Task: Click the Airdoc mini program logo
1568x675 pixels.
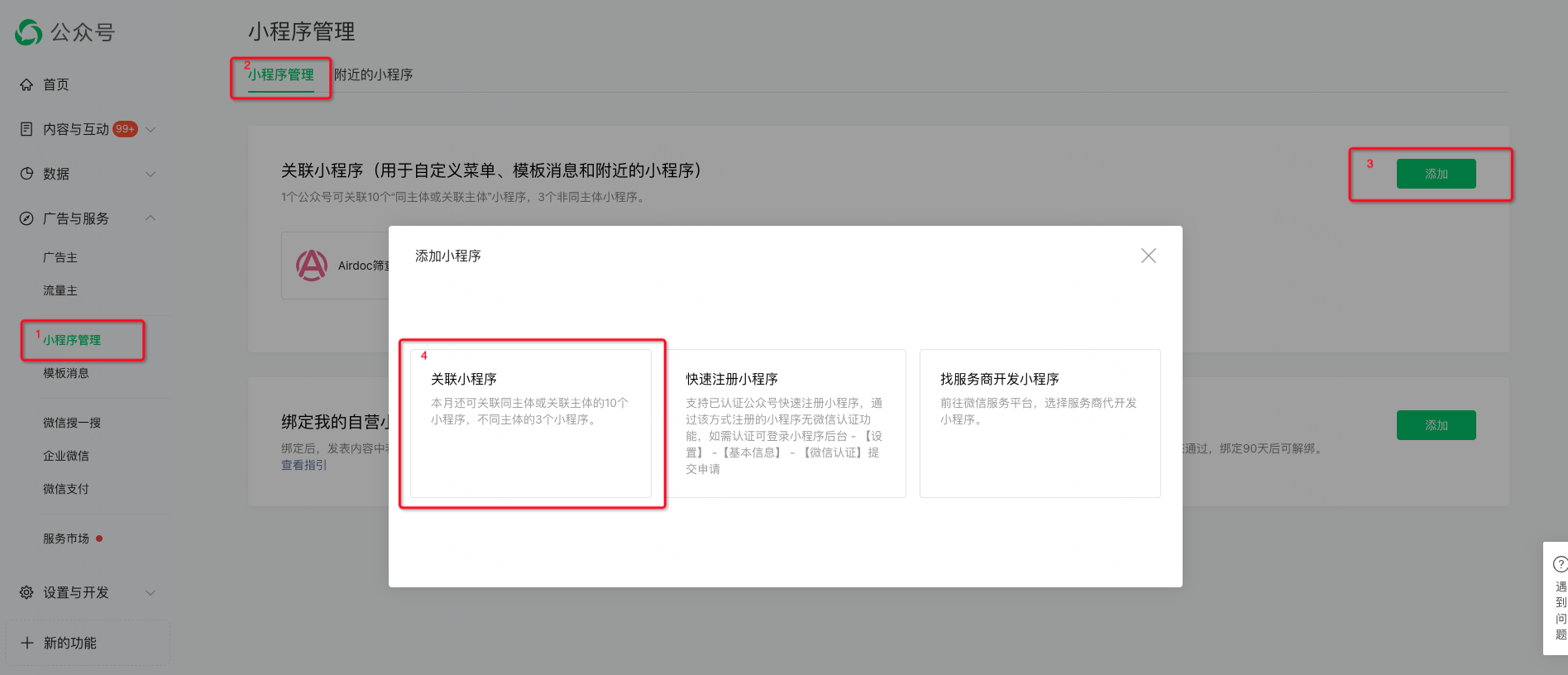Action: [x=312, y=266]
